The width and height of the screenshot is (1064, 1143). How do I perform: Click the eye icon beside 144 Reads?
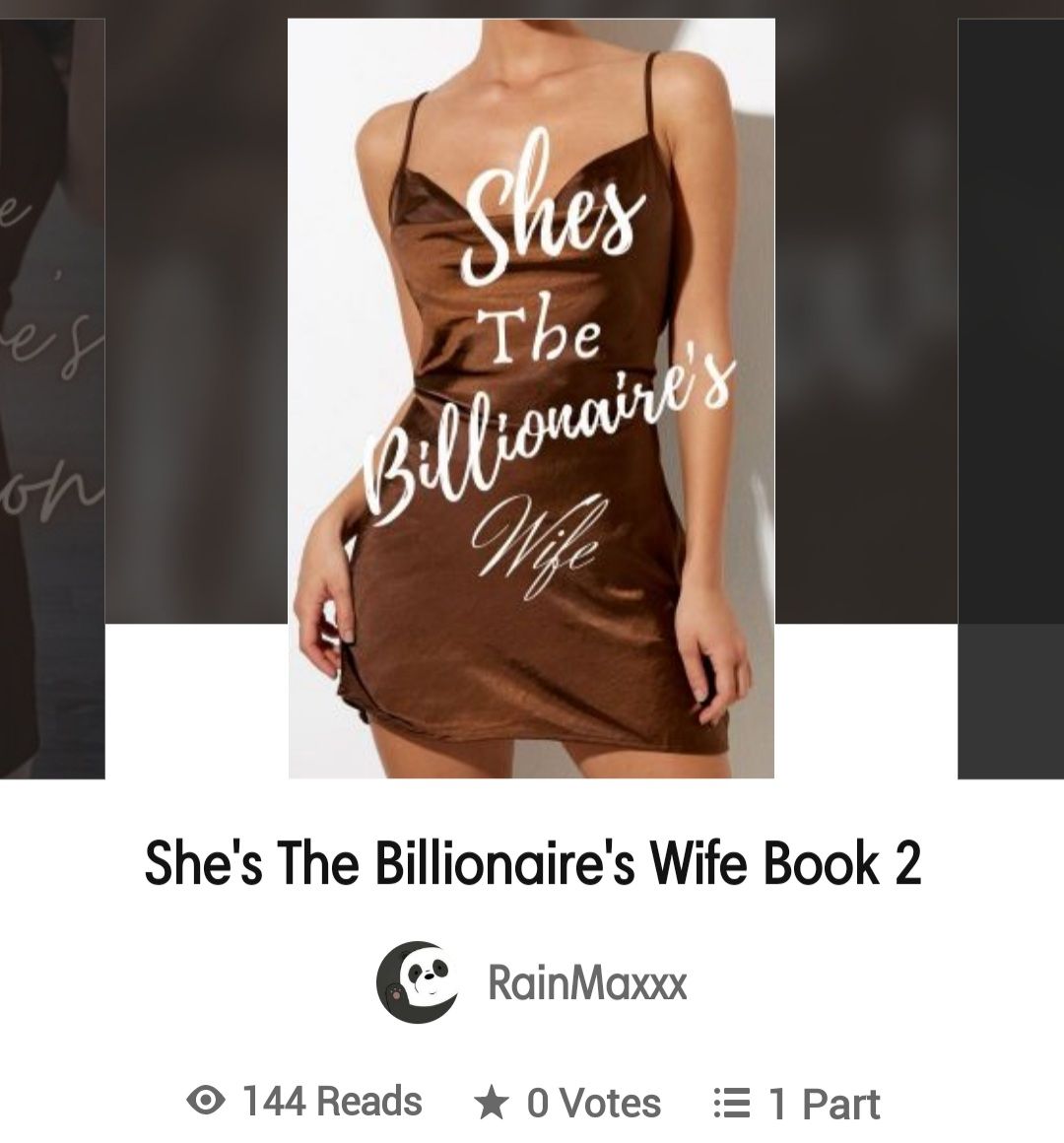206,1100
